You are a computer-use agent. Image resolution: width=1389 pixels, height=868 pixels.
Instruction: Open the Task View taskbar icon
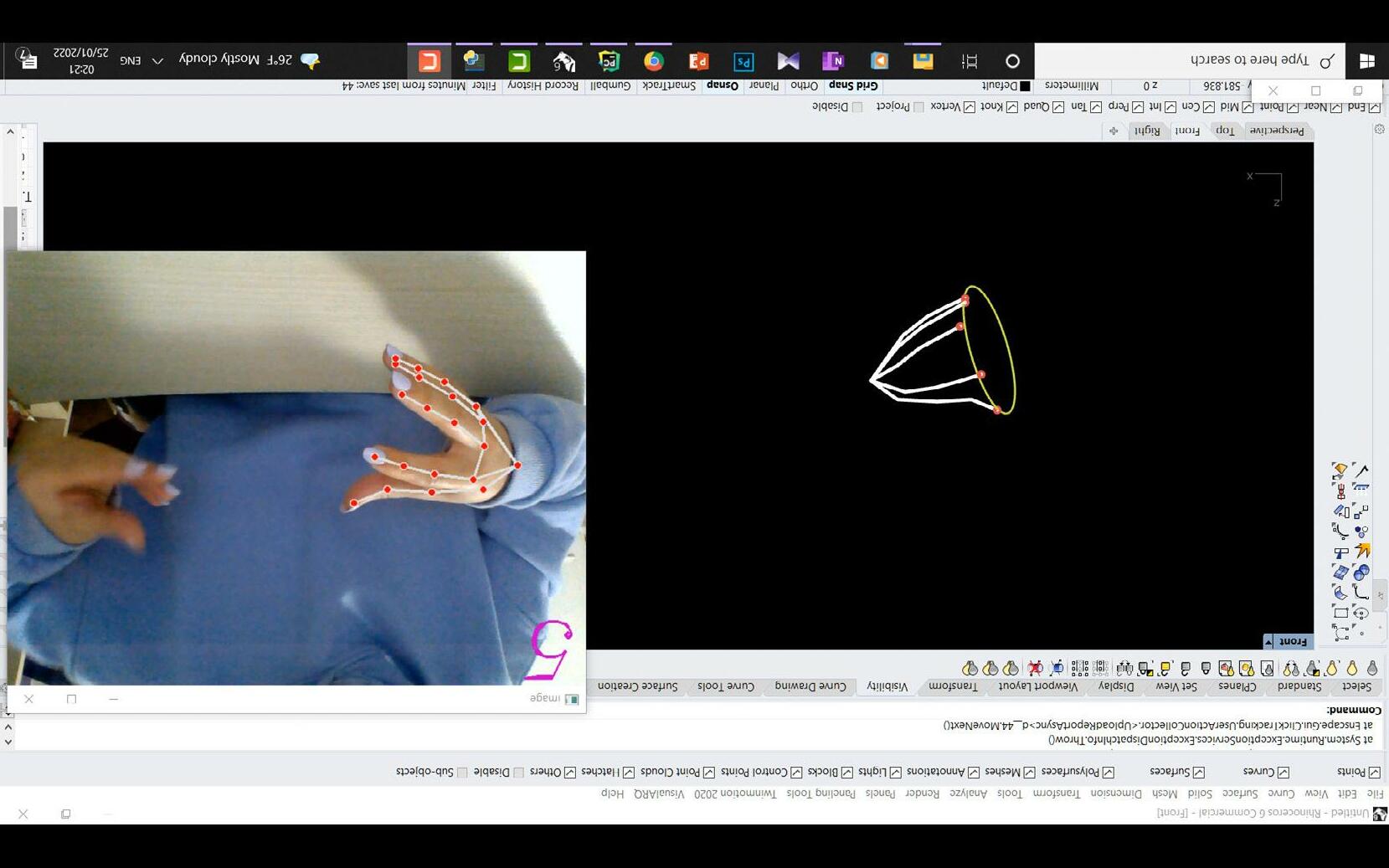970,61
